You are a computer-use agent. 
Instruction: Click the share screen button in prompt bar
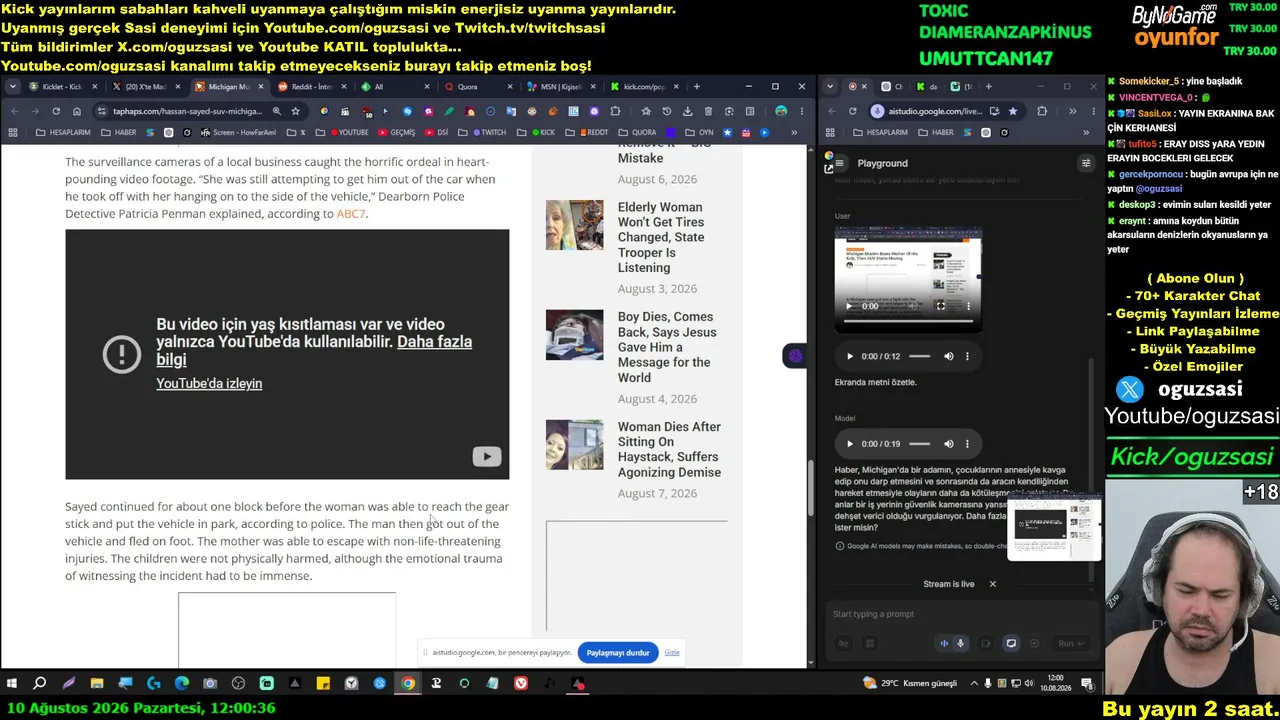coord(1011,643)
